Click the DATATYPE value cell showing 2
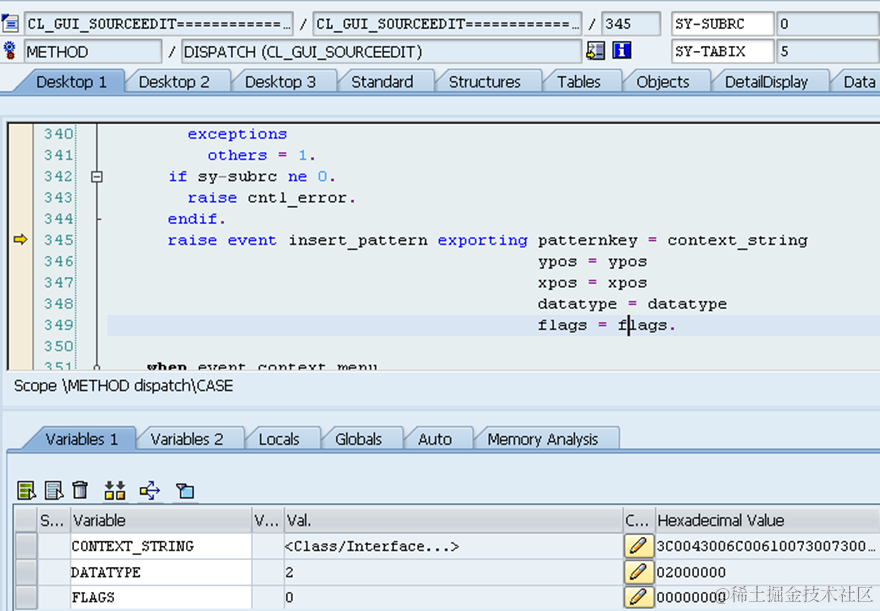The height and width of the screenshot is (611, 880). [453, 572]
